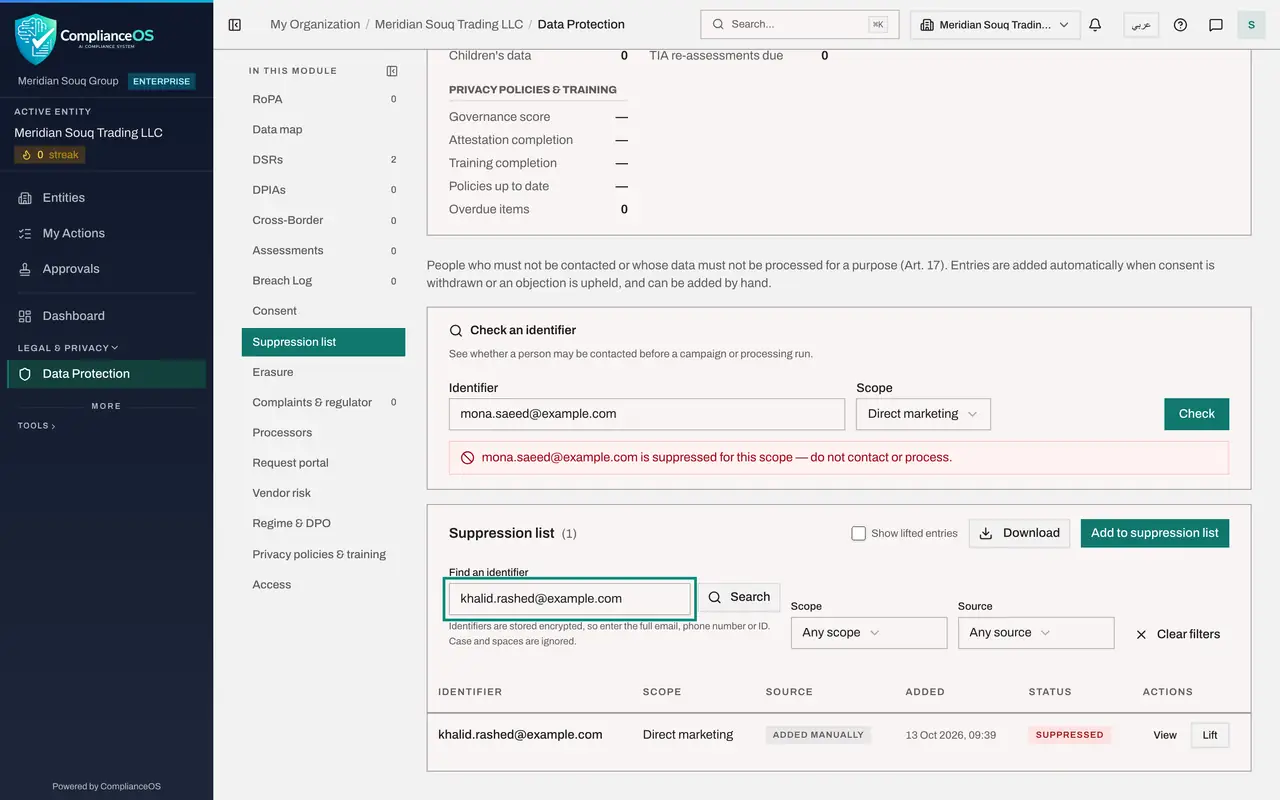Screen dimensions: 1280x800
Task: Click Add to suppression list button
Action: 1155,533
